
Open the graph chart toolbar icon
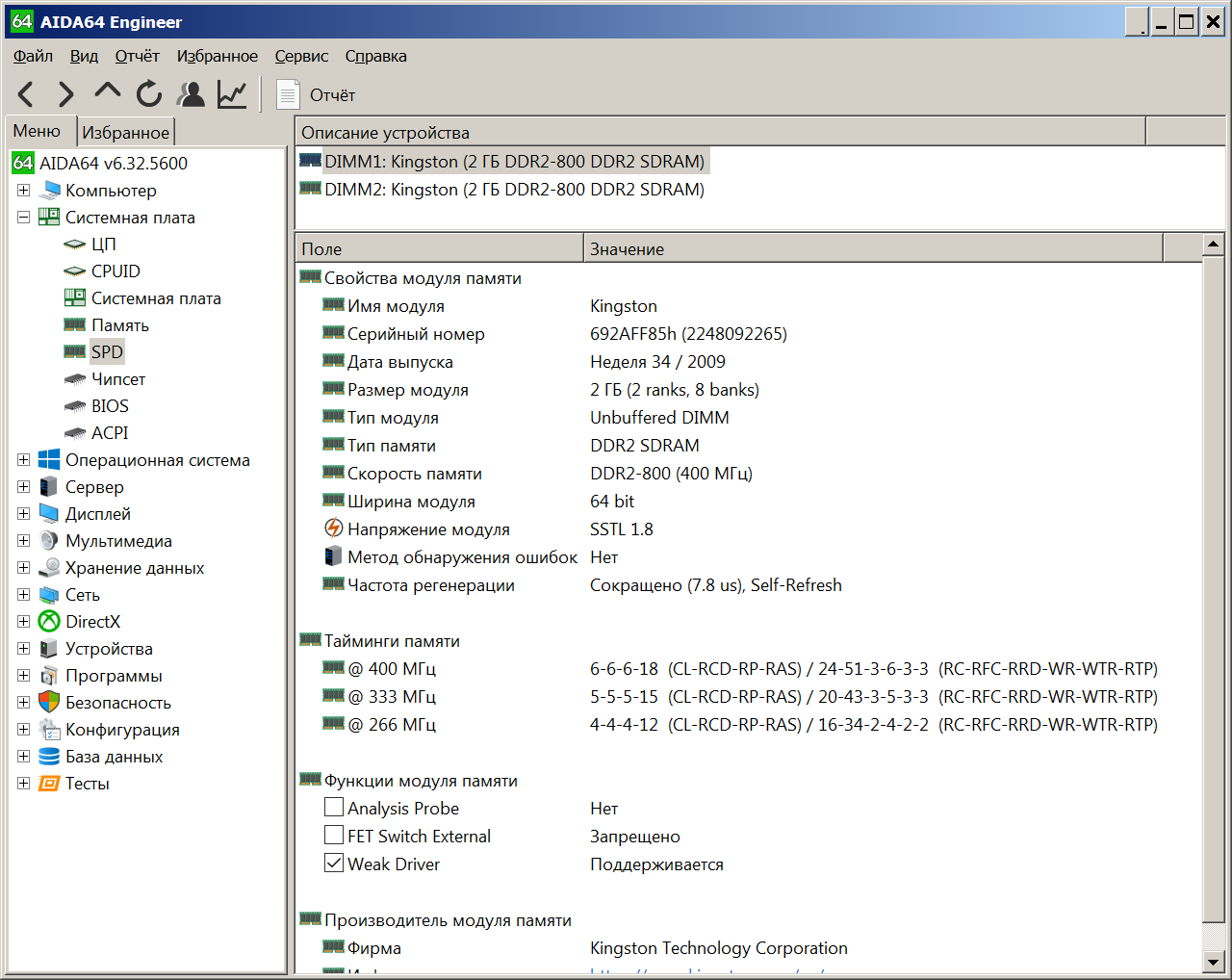232,93
